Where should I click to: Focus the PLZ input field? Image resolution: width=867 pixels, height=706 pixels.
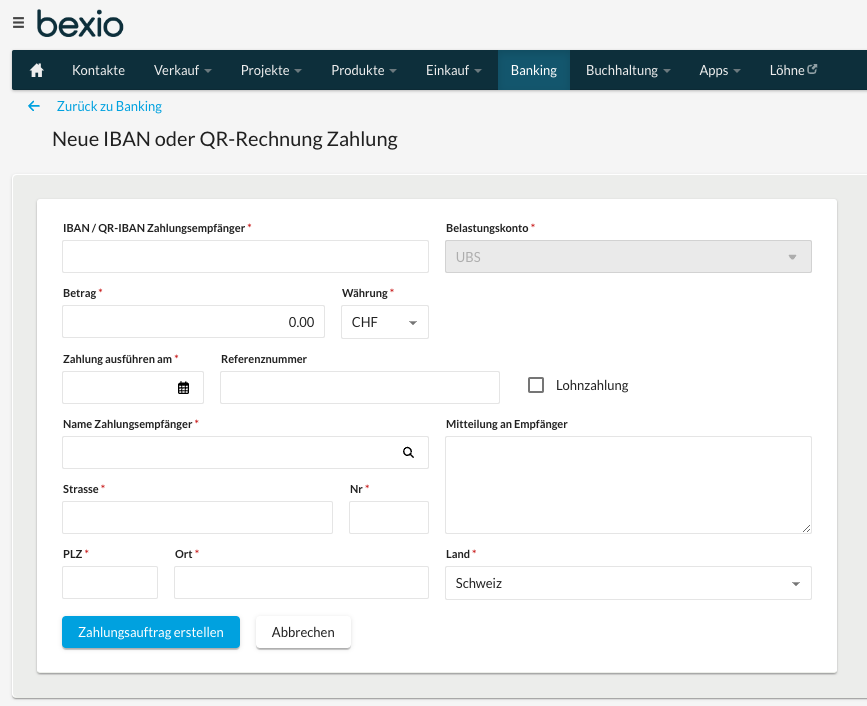coord(110,582)
